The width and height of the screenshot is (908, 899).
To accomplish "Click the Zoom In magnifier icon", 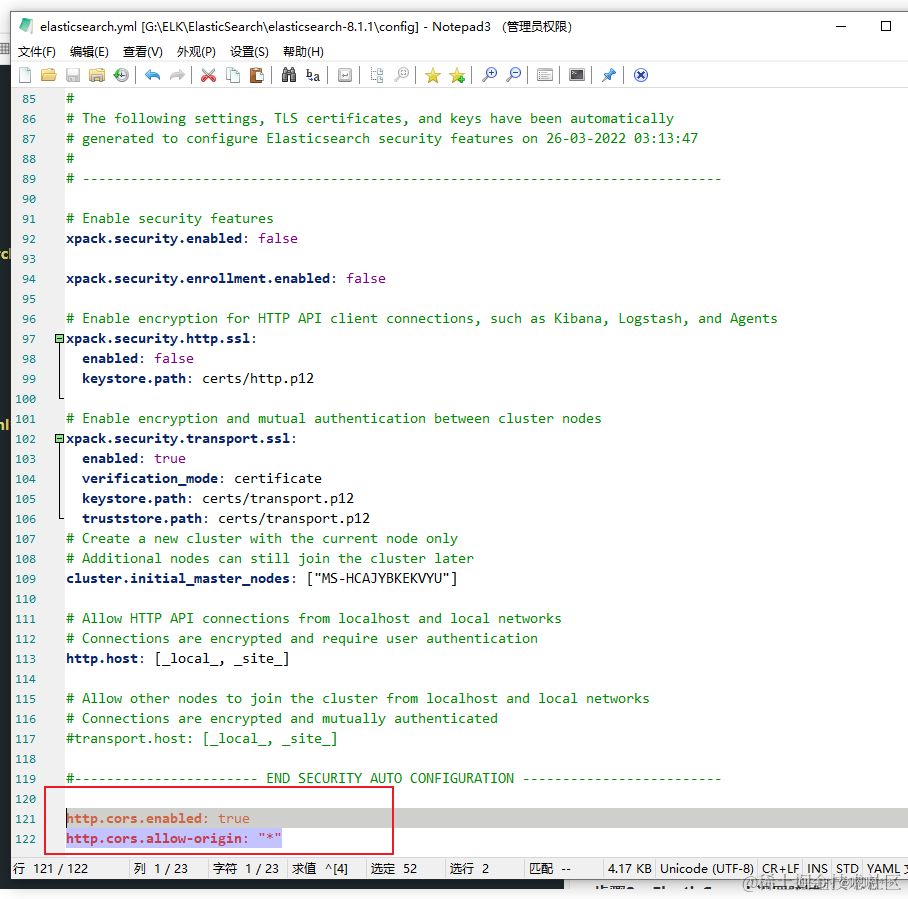I will 489,75.
